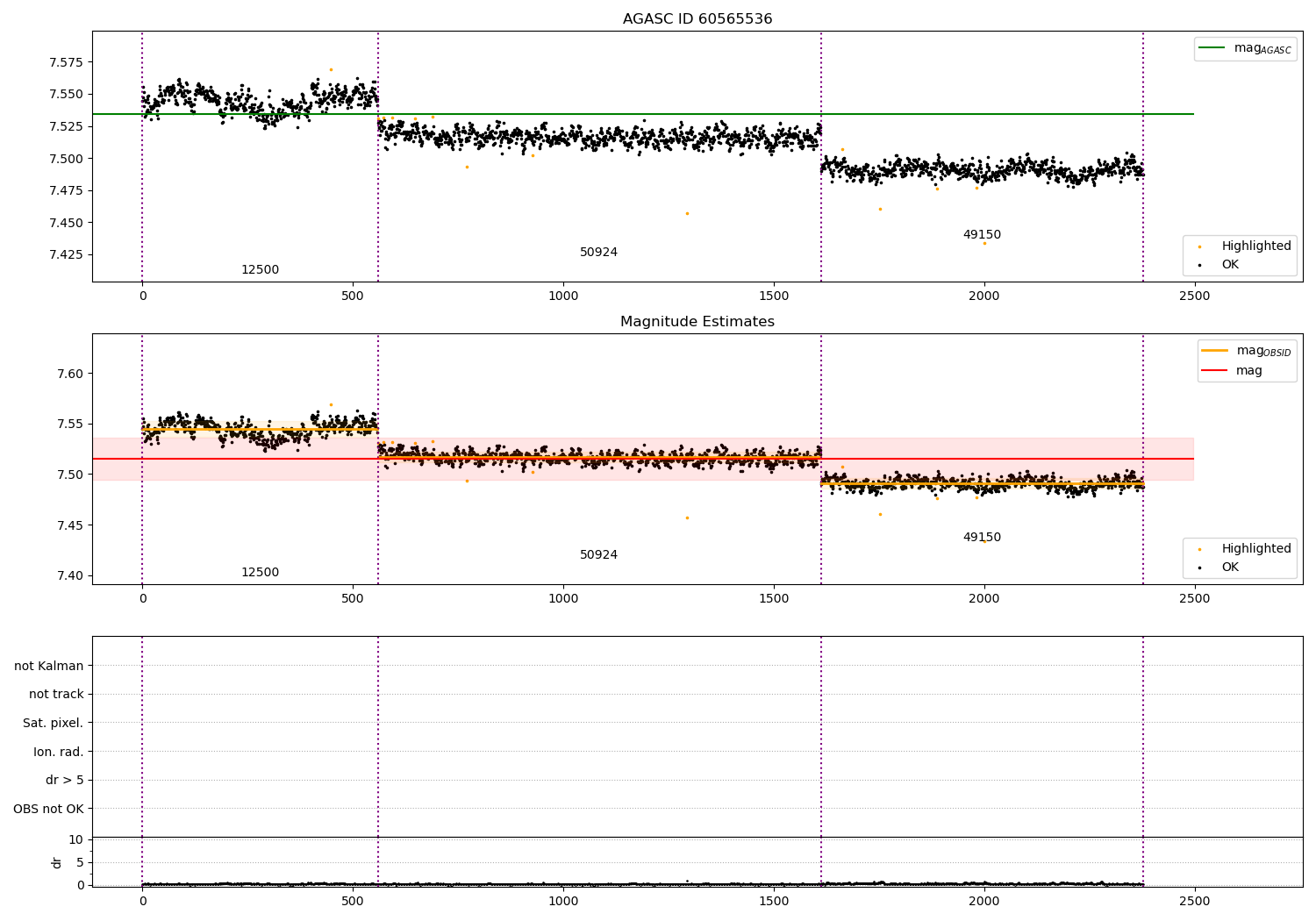
Task: Click the 'Ion. rad.' axis label
Action: (59, 752)
